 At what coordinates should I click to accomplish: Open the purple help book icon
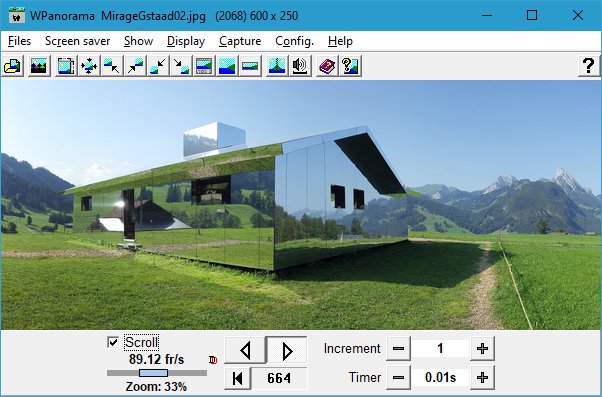pos(327,66)
